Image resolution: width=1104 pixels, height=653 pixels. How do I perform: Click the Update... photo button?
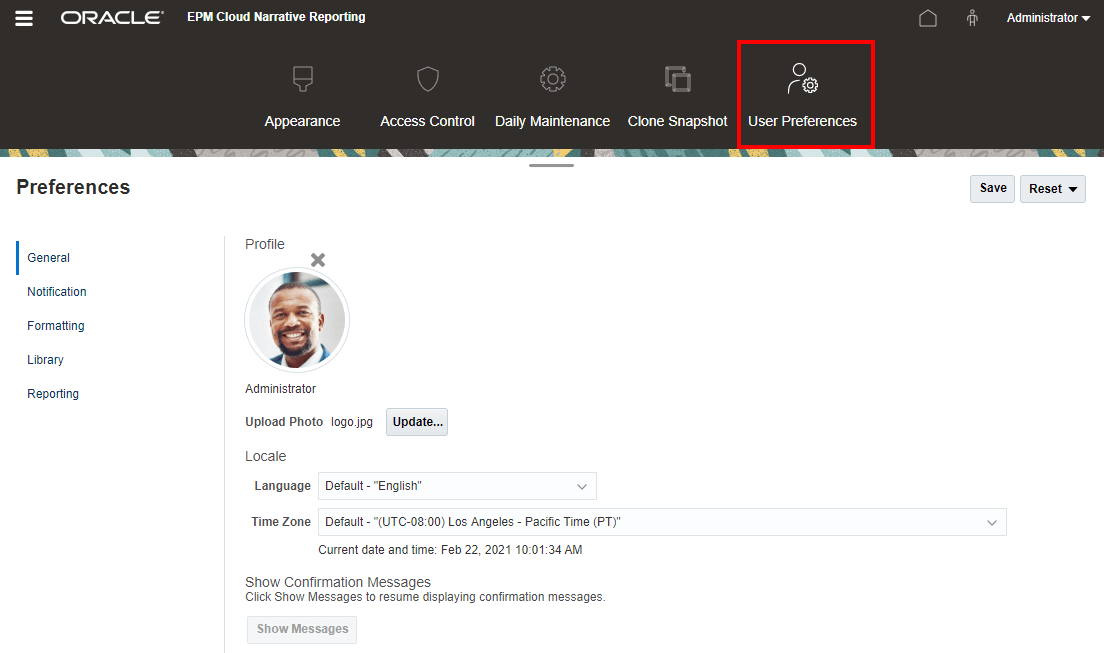[x=417, y=422]
